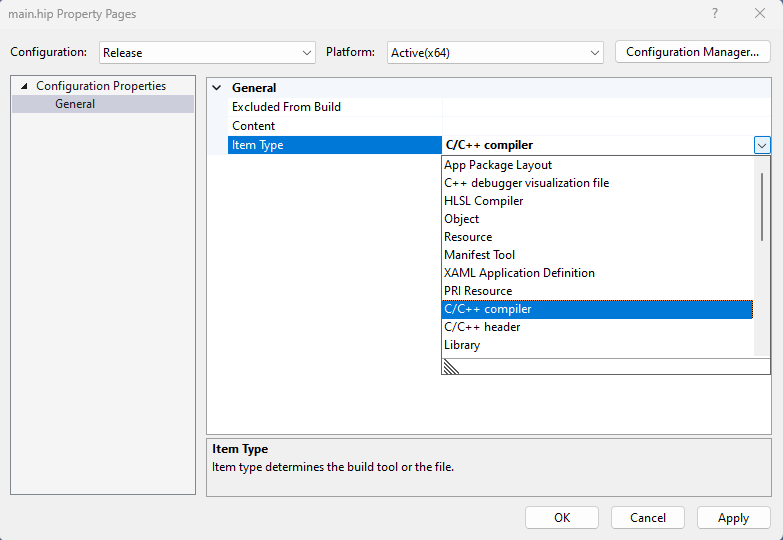Select the Manifest Tool option

tap(479, 255)
